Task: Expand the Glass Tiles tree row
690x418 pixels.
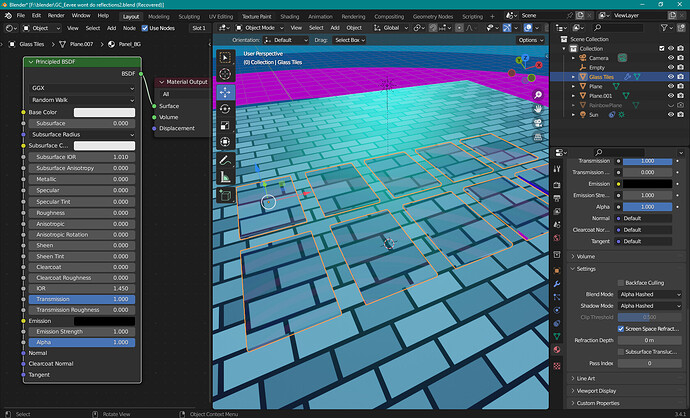Action: [573, 77]
